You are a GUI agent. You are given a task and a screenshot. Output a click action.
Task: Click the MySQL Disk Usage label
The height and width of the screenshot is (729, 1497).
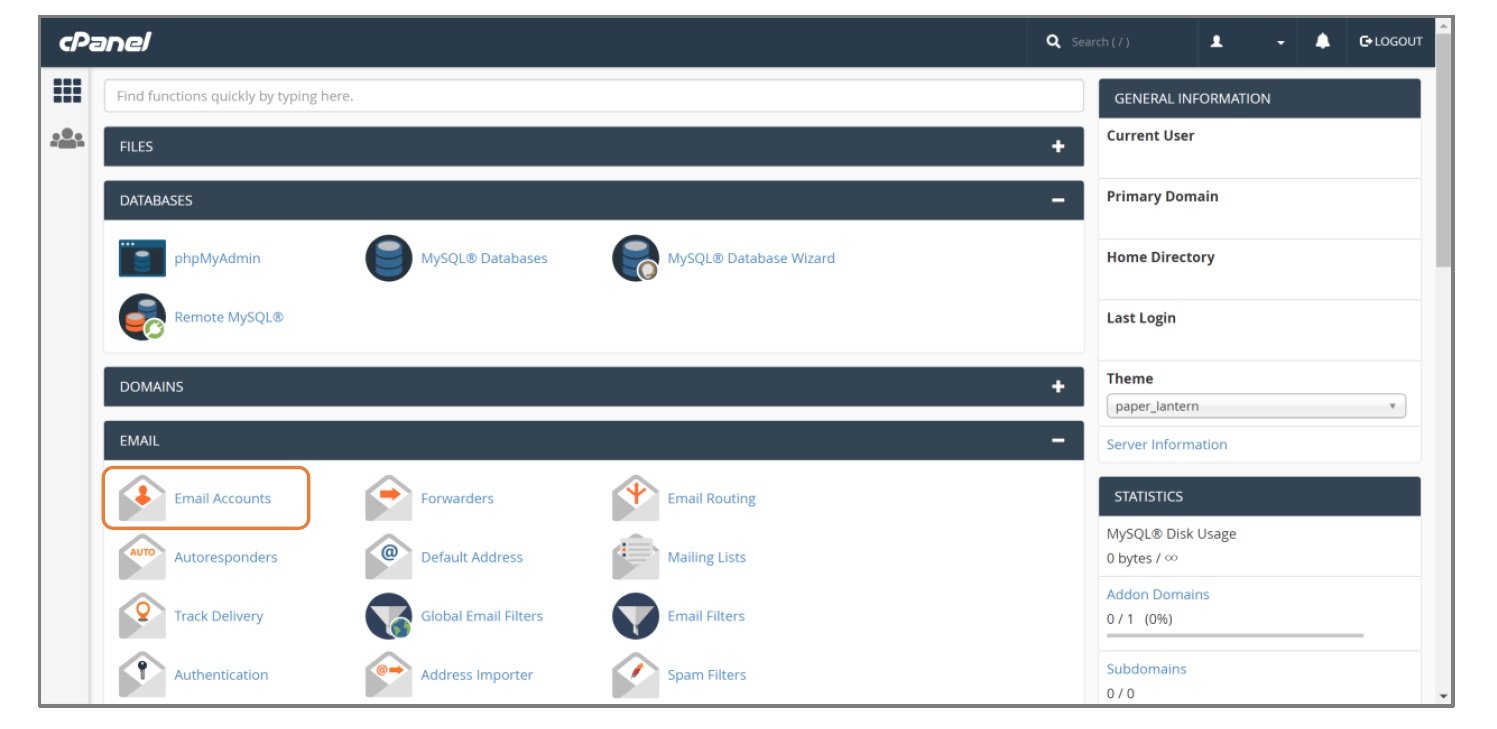(1171, 534)
